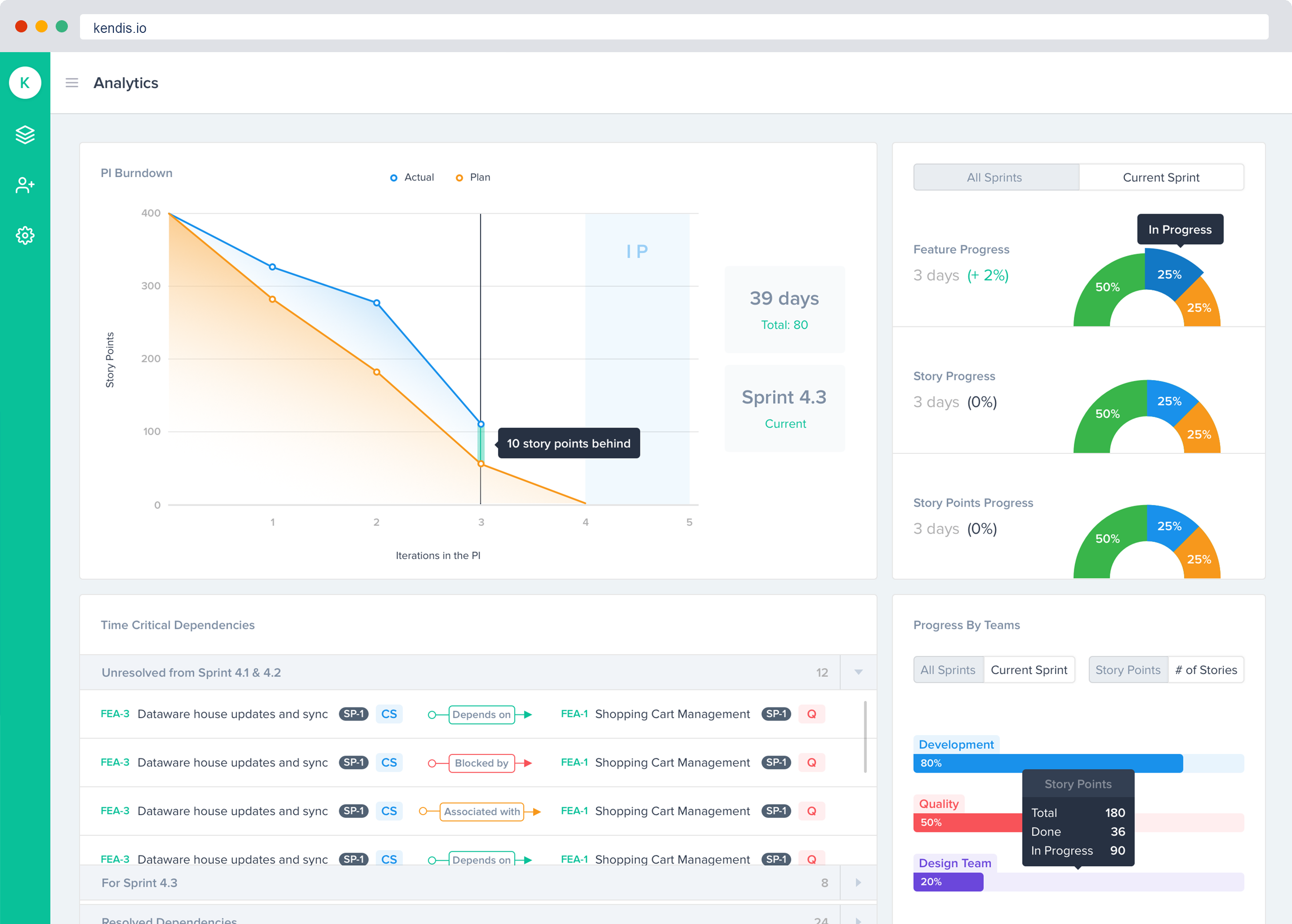
Task: Select All Sprints in Progress By Teams
Action: 948,670
